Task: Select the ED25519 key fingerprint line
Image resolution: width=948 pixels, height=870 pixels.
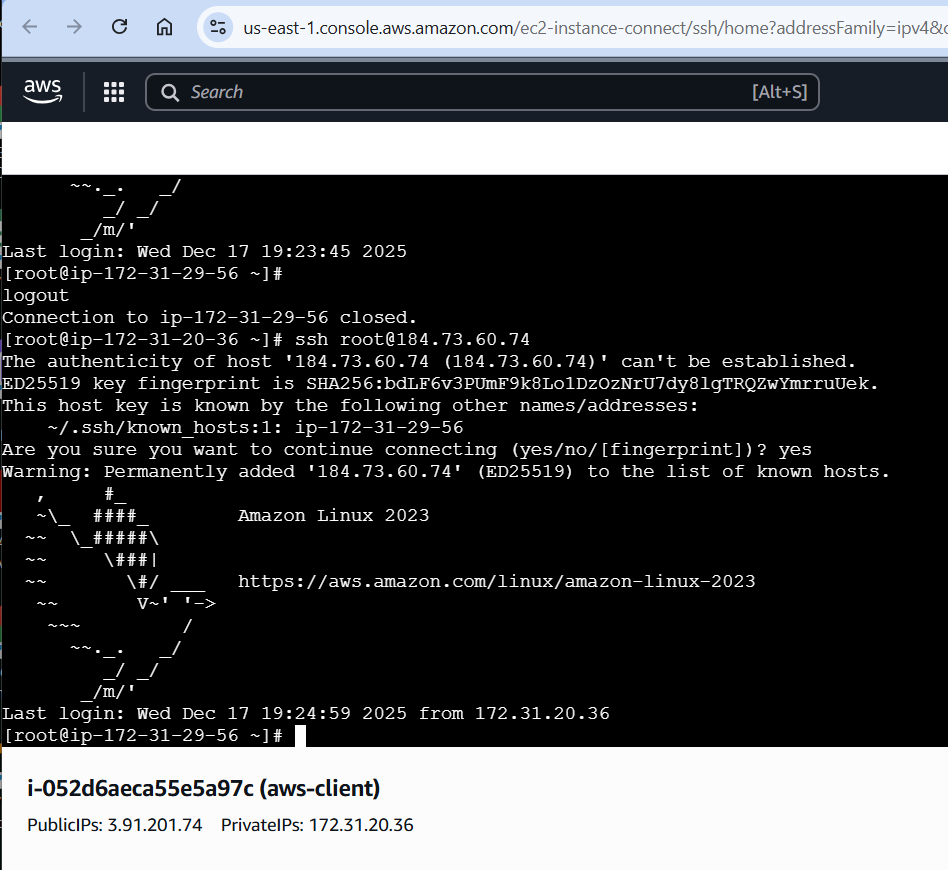Action: pos(440,384)
